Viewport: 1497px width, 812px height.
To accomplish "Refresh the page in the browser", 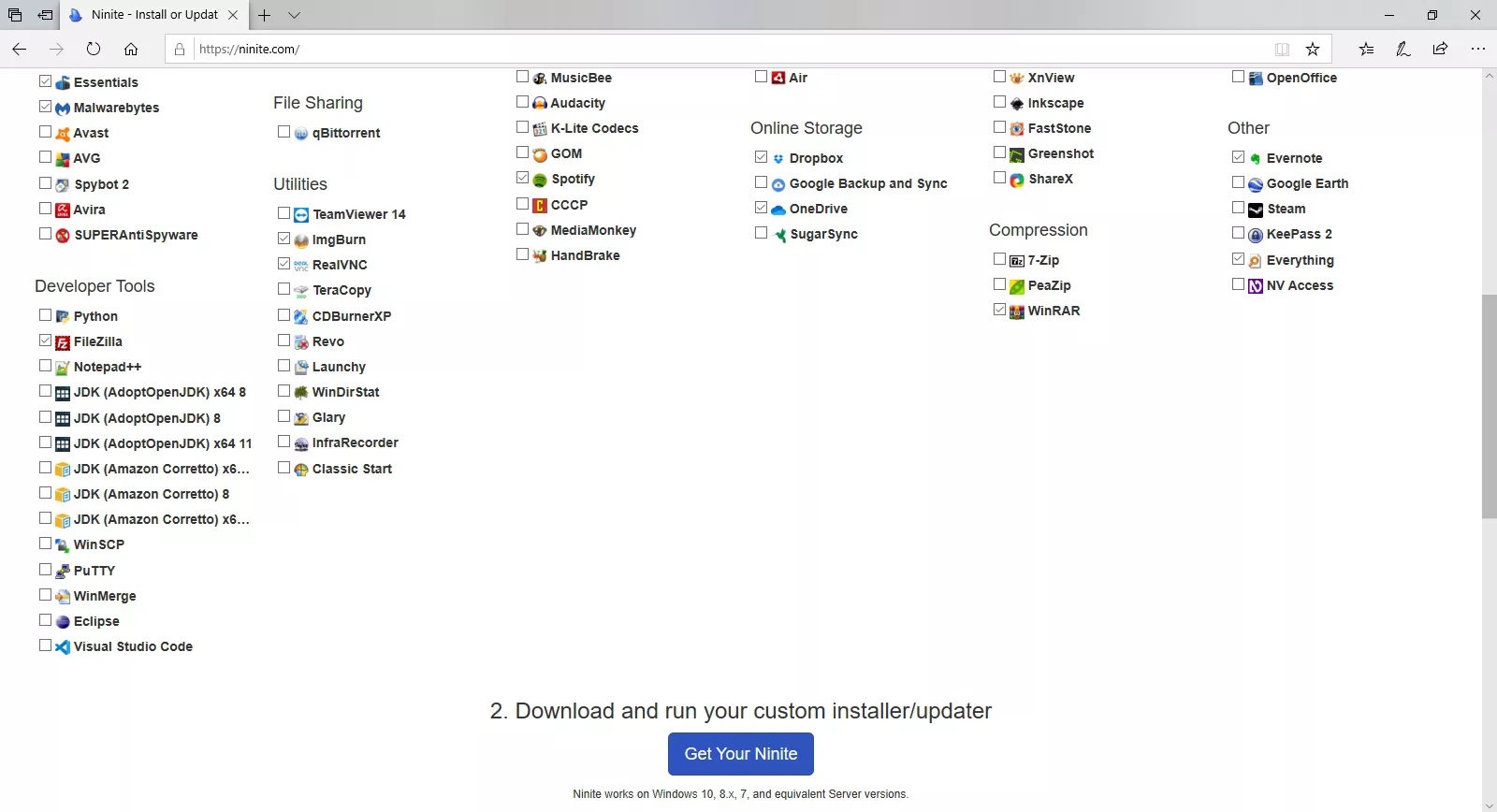I will 94,49.
